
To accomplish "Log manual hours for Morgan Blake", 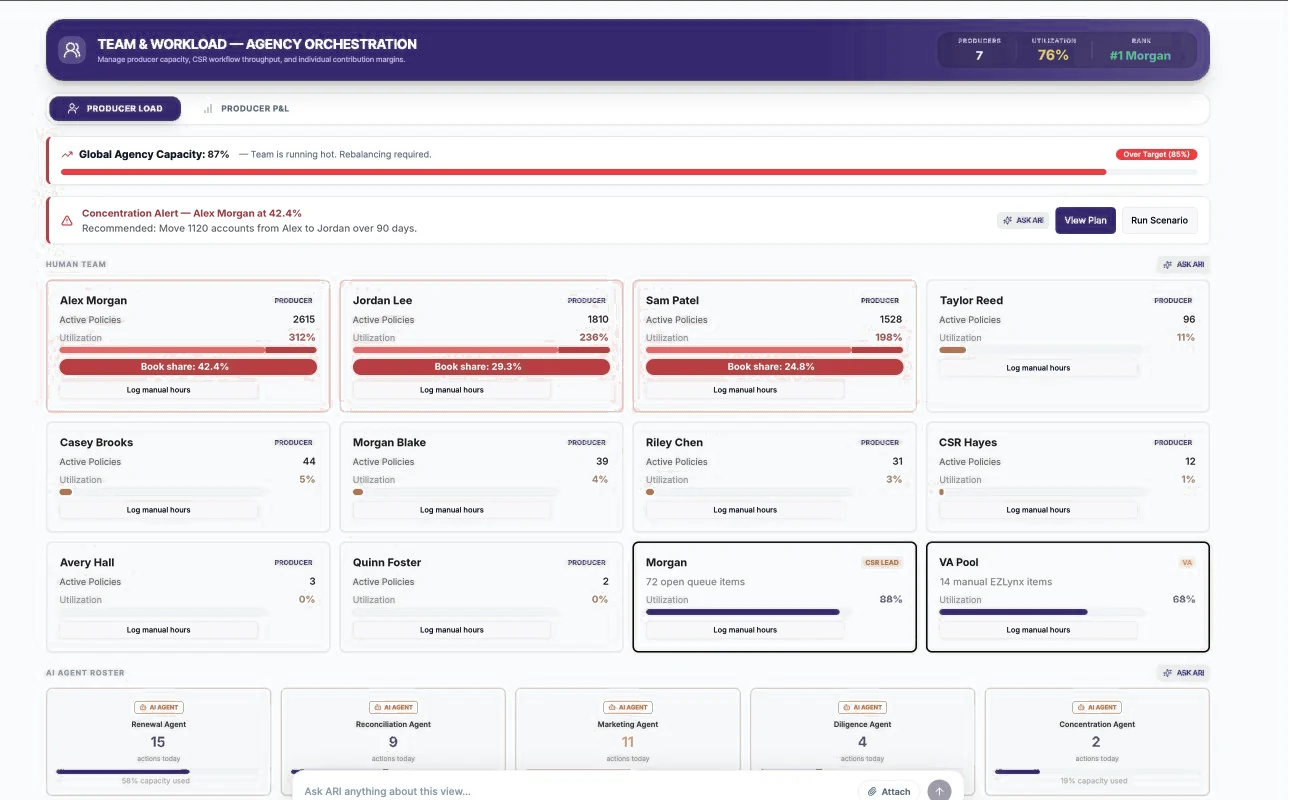I will (x=452, y=510).
